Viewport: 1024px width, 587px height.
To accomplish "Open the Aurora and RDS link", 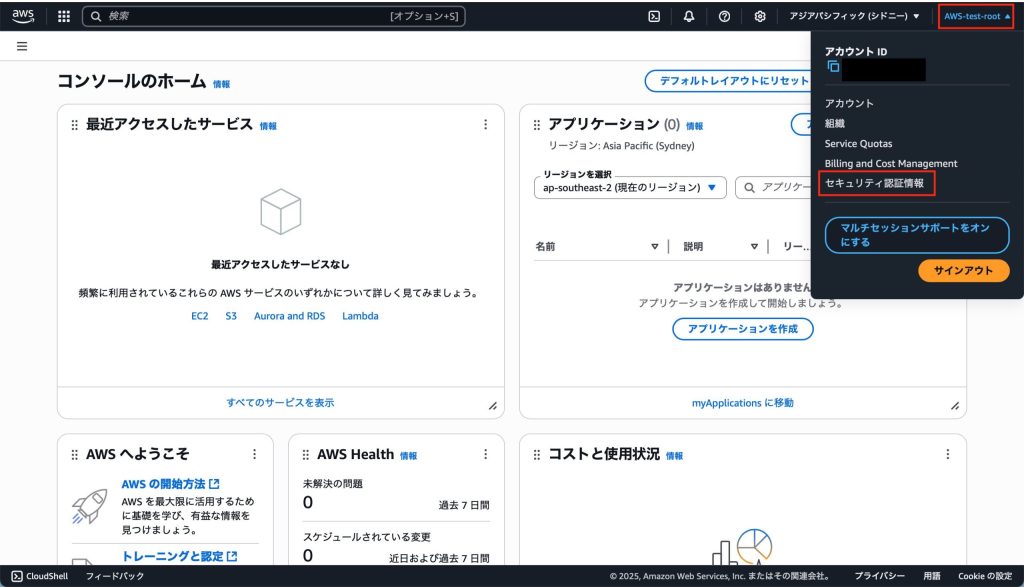I will [x=289, y=316].
